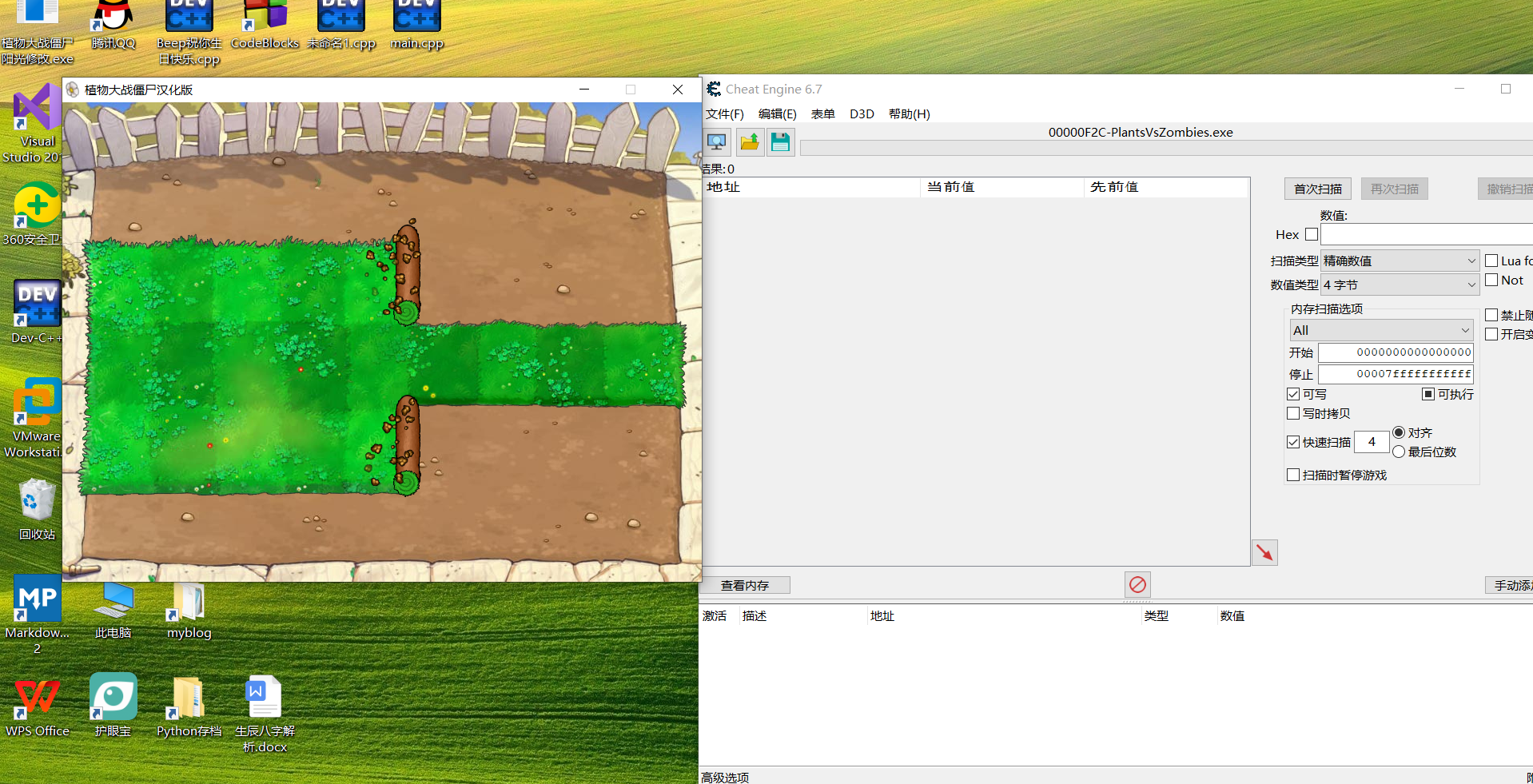This screenshot has width=1533, height=784.
Task: Open CodeBlocks desktop shortcut
Action: [265, 25]
